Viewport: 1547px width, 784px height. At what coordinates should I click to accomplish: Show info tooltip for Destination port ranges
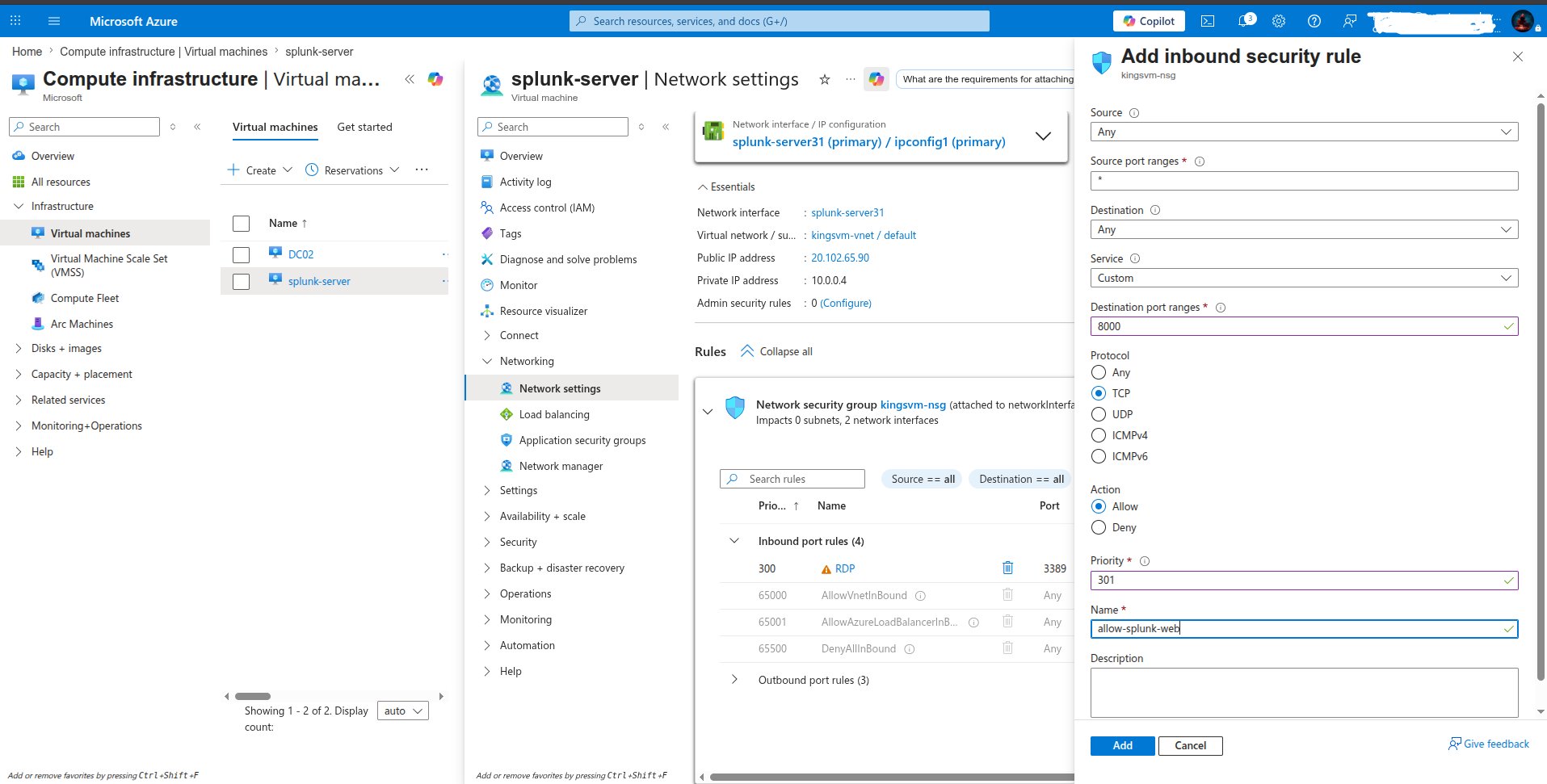click(1221, 308)
